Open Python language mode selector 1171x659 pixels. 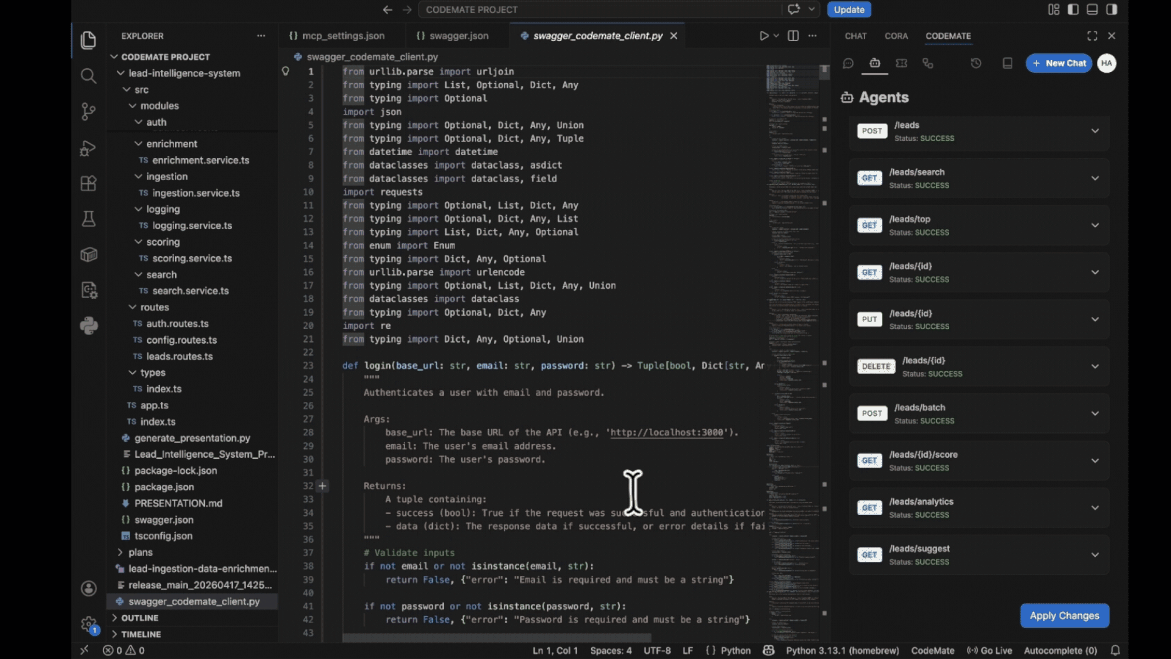pyautogui.click(x=735, y=650)
